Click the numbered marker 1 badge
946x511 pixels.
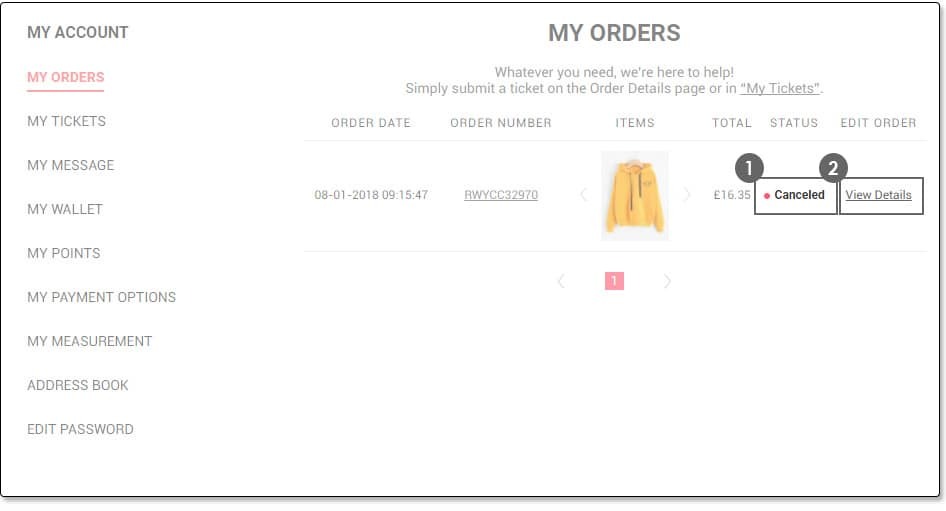pyautogui.click(x=749, y=168)
